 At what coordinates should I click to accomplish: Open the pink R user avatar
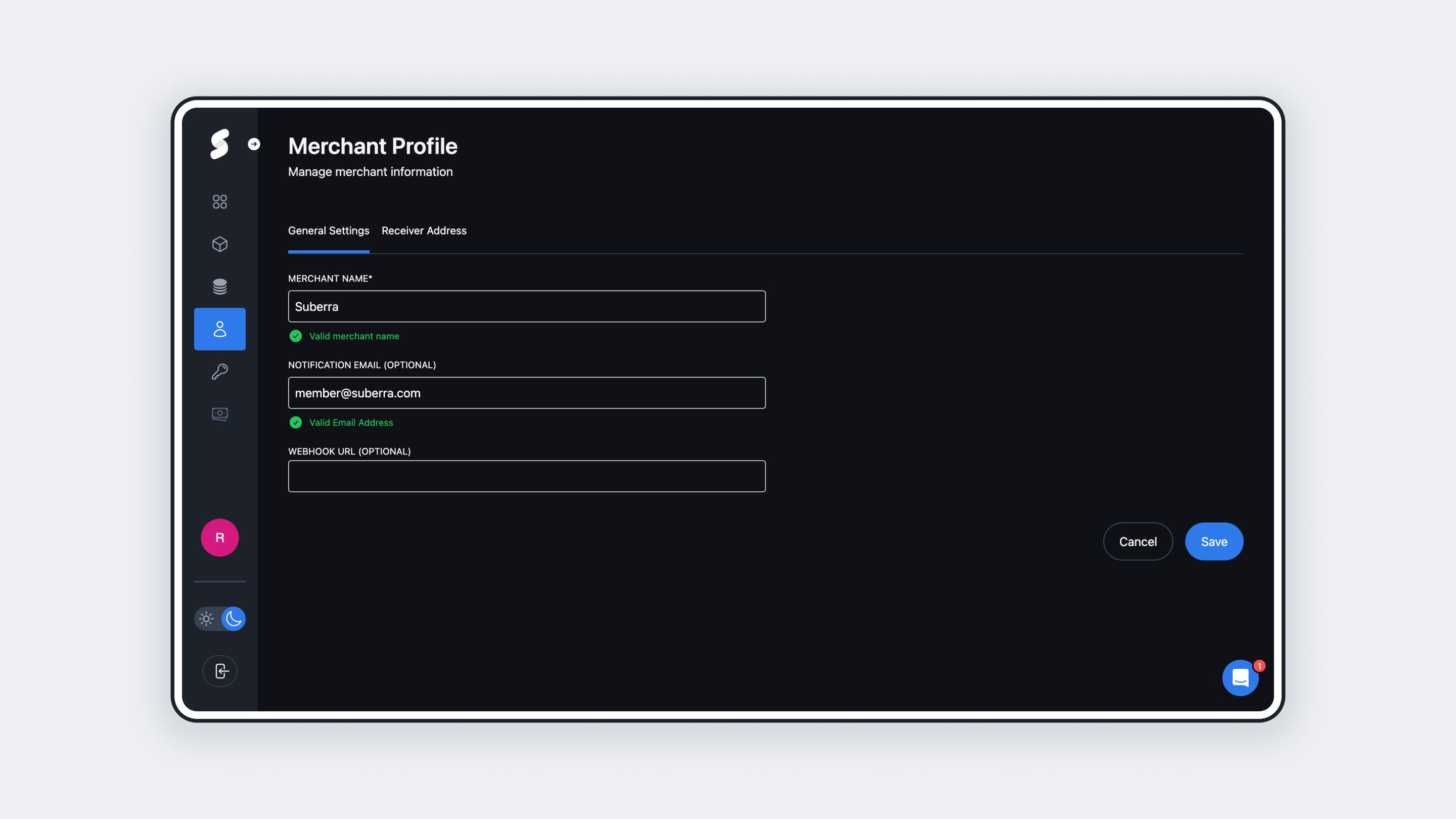[219, 537]
